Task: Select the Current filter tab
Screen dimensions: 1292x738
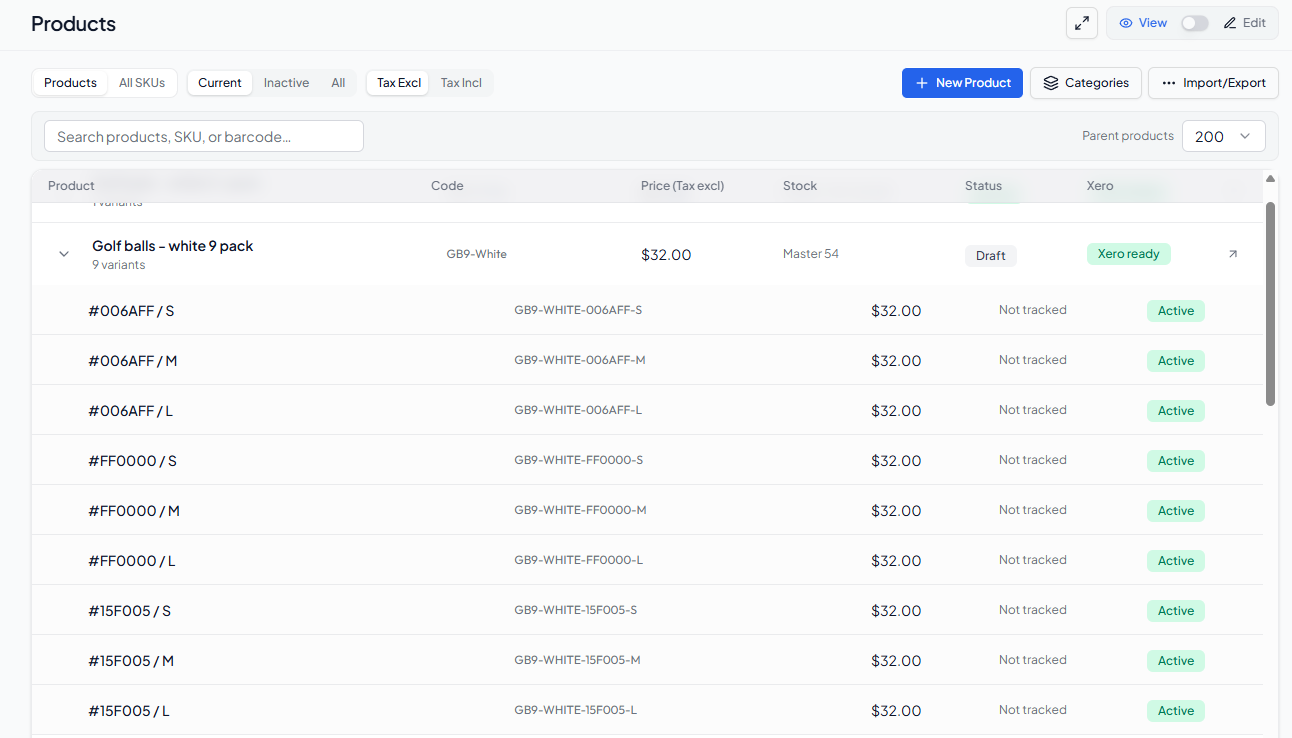Action: 220,83
